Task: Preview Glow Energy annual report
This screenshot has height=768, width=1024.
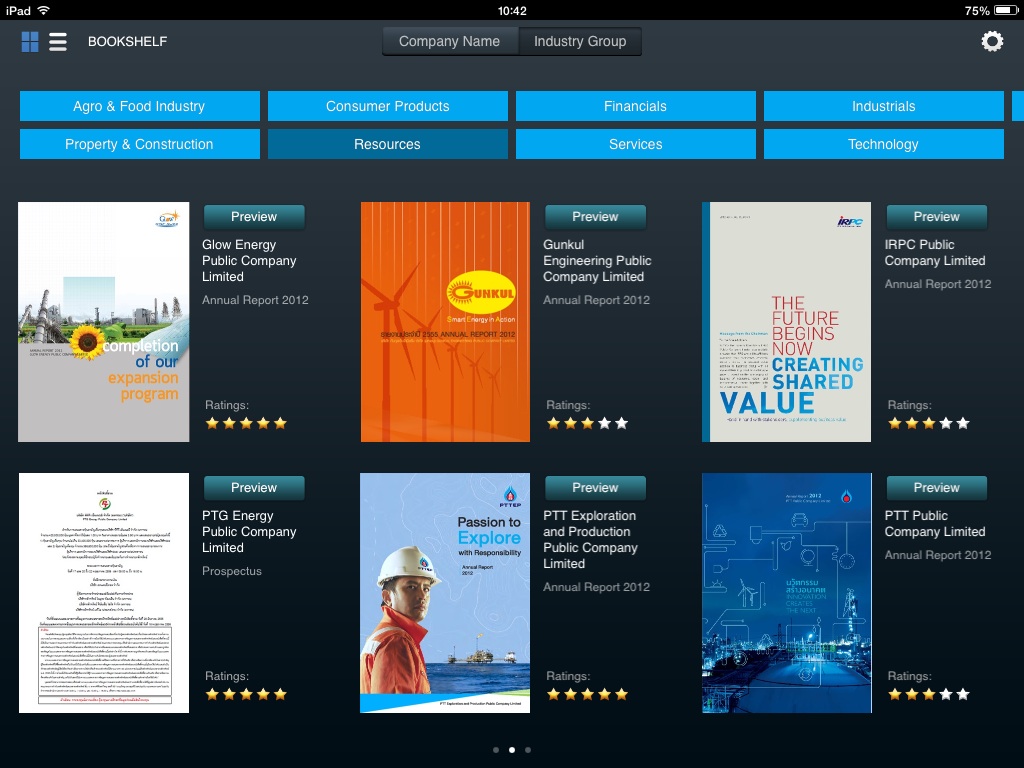Action: click(x=254, y=217)
